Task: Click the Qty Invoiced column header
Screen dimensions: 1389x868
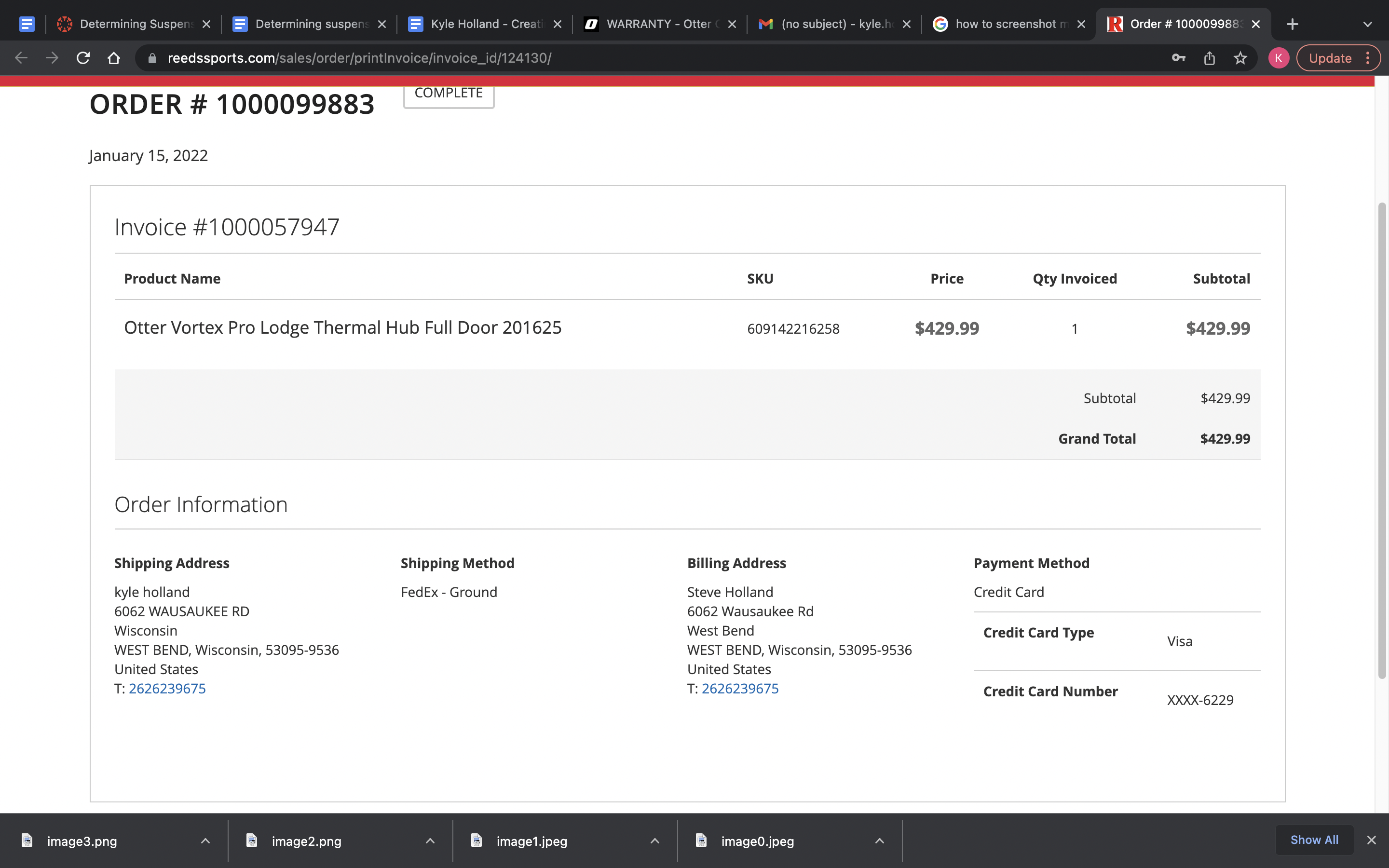Action: pyautogui.click(x=1075, y=278)
